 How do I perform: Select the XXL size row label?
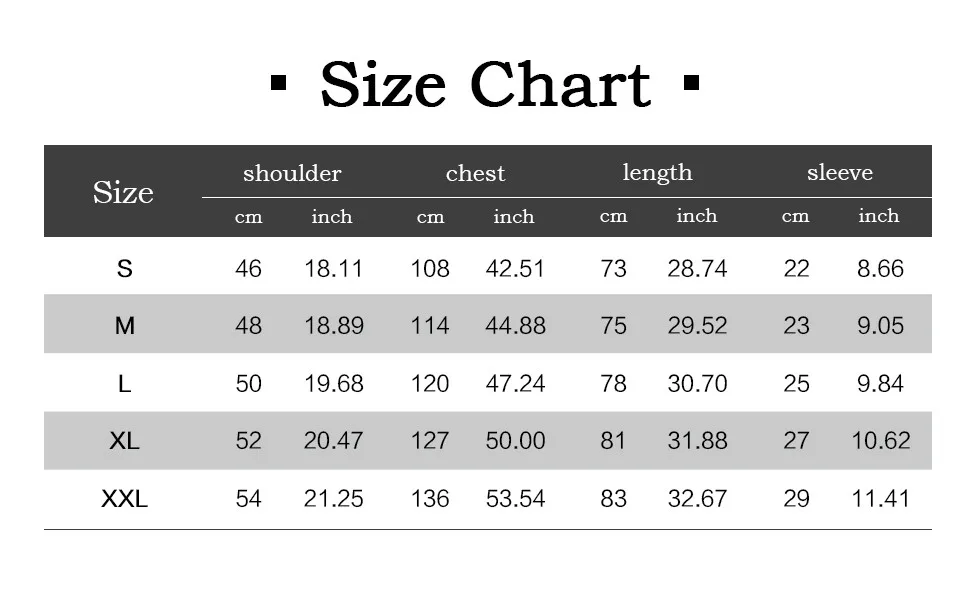tap(124, 499)
